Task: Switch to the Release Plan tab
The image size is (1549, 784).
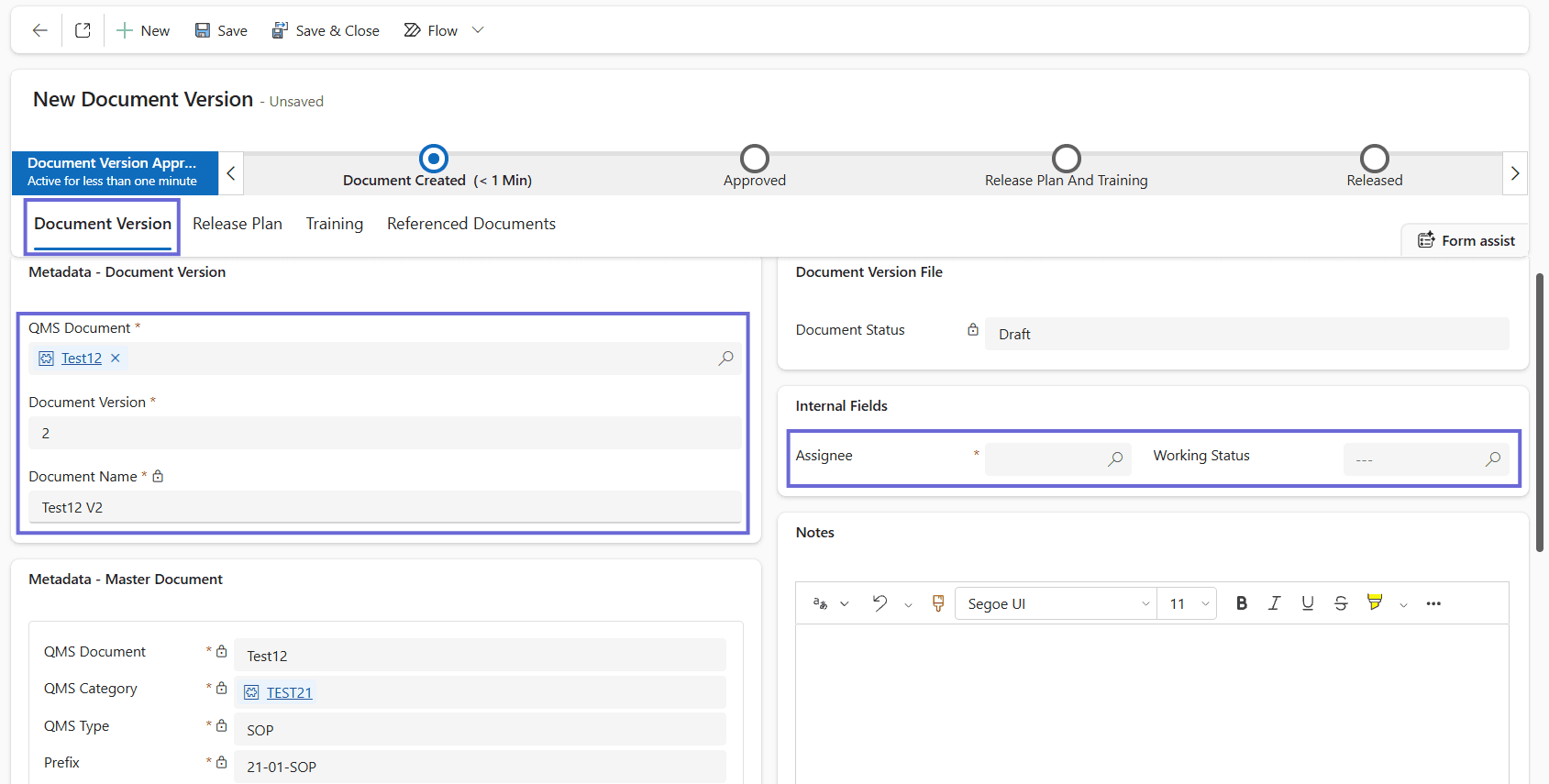Action: [x=238, y=224]
